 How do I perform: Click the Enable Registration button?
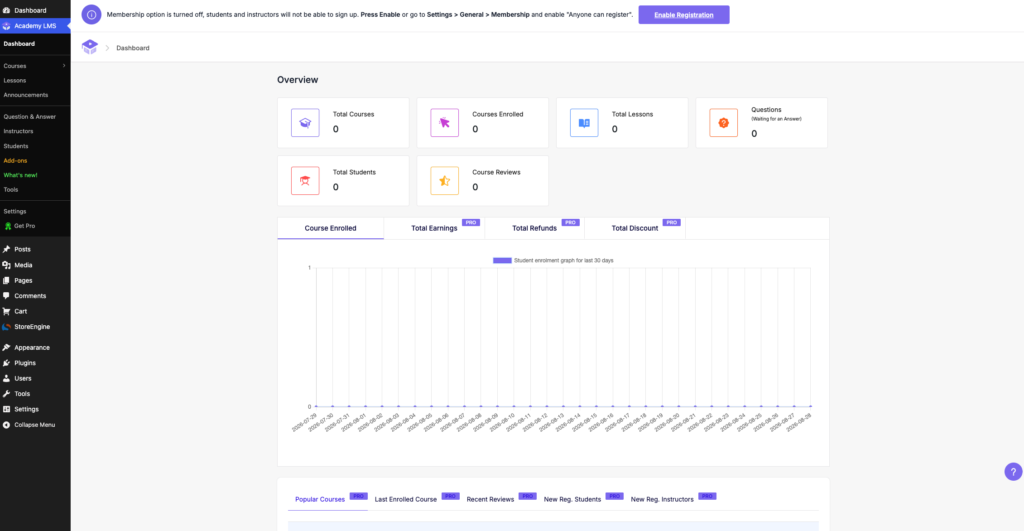coord(684,15)
